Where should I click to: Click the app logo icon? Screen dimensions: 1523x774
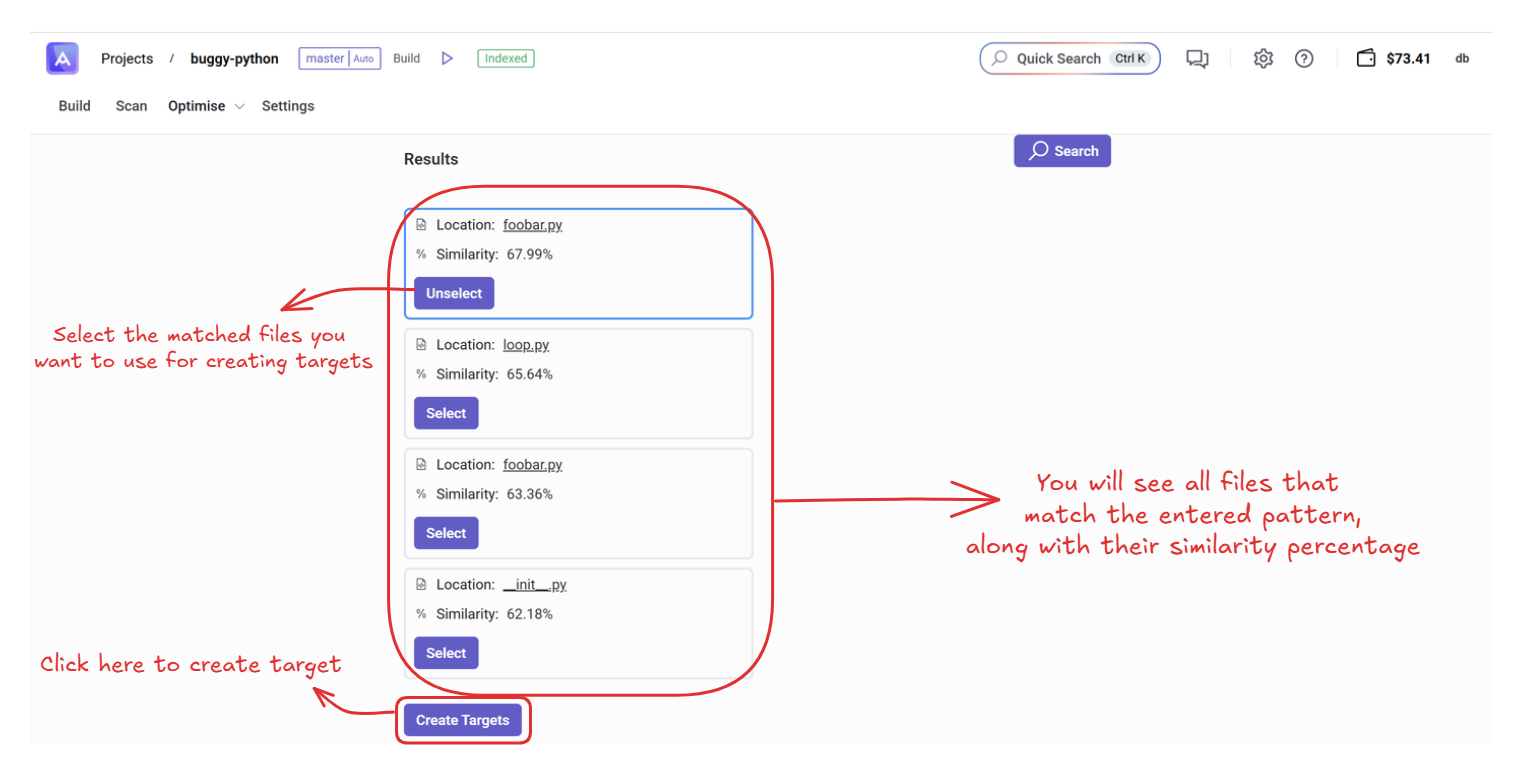pyautogui.click(x=62, y=59)
